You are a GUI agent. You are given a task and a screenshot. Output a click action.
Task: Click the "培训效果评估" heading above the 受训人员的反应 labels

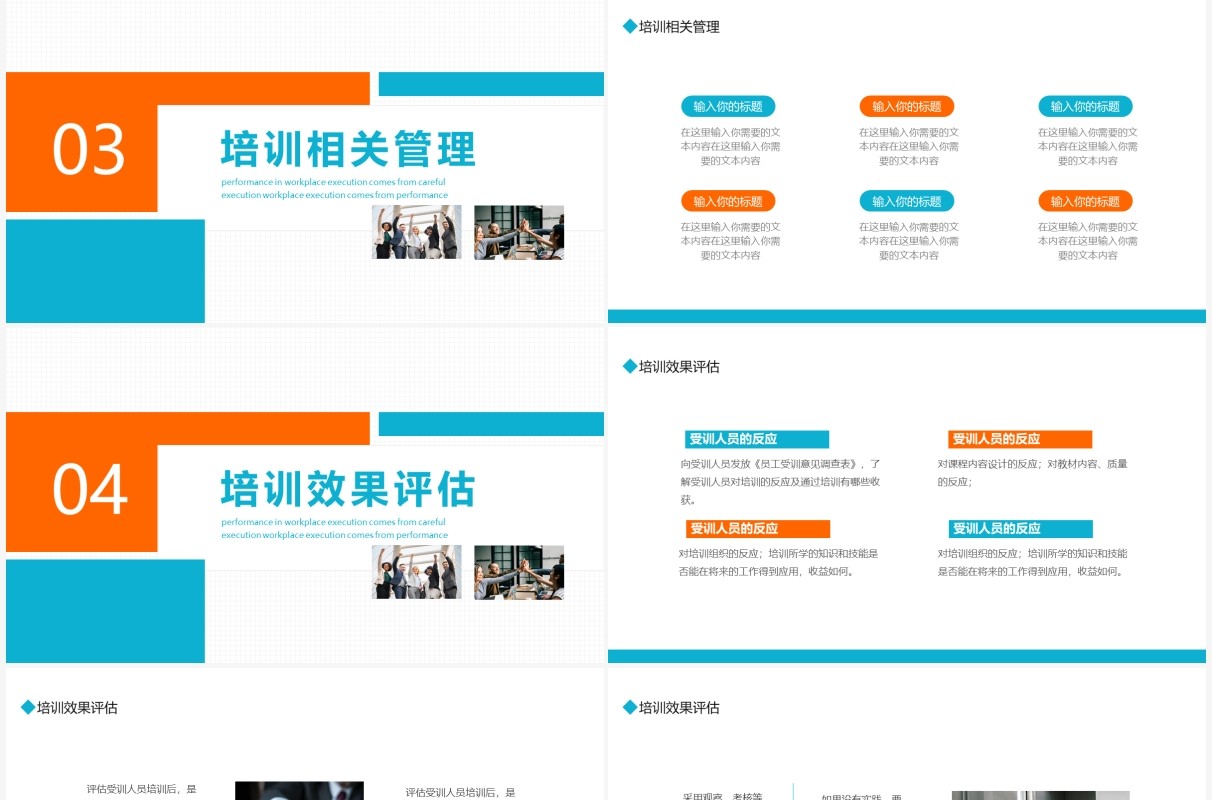[x=679, y=367]
